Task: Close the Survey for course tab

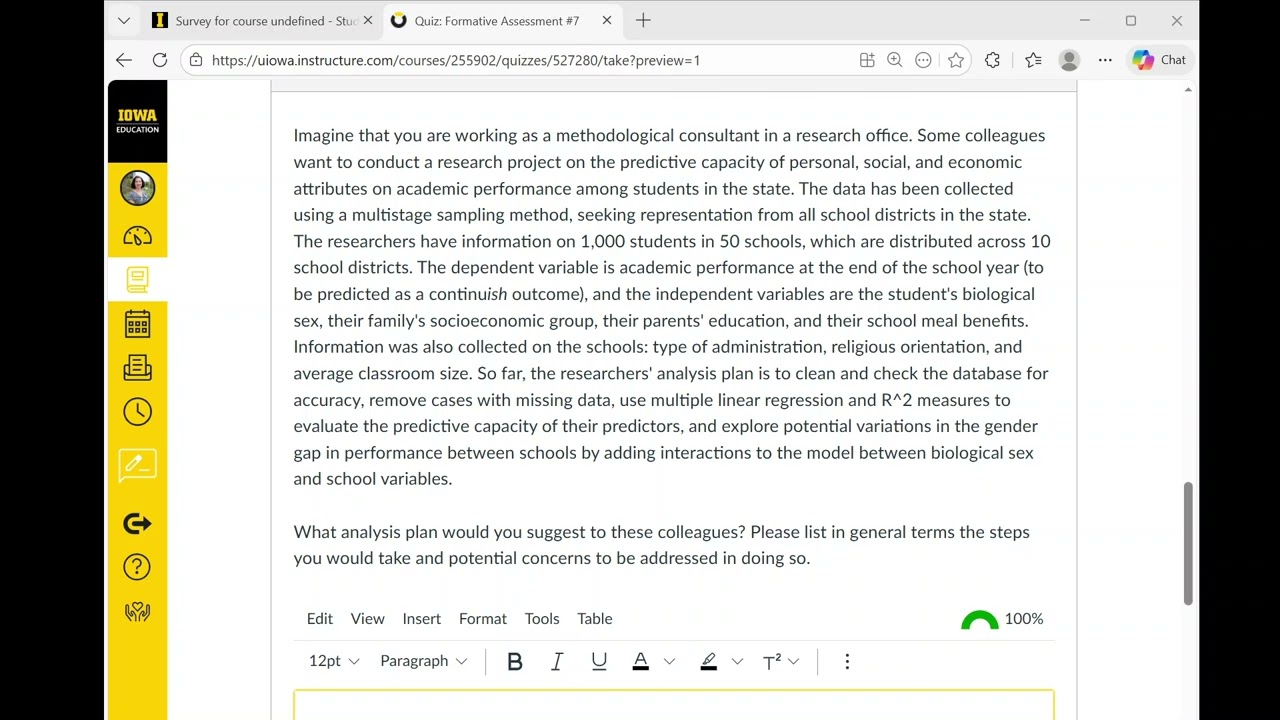Action: coord(367,20)
